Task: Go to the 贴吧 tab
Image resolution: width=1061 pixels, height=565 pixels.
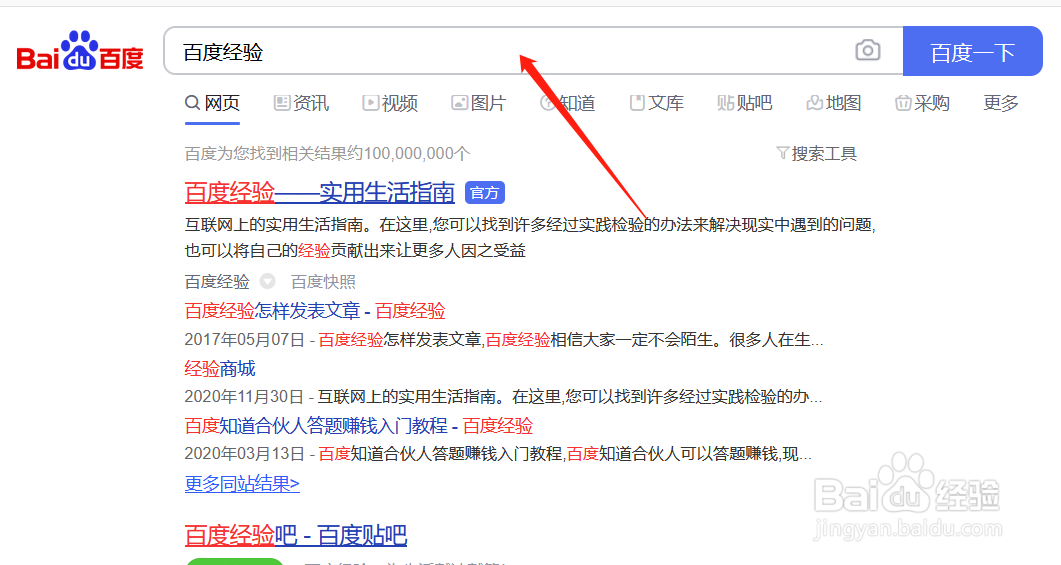Action: pyautogui.click(x=745, y=103)
